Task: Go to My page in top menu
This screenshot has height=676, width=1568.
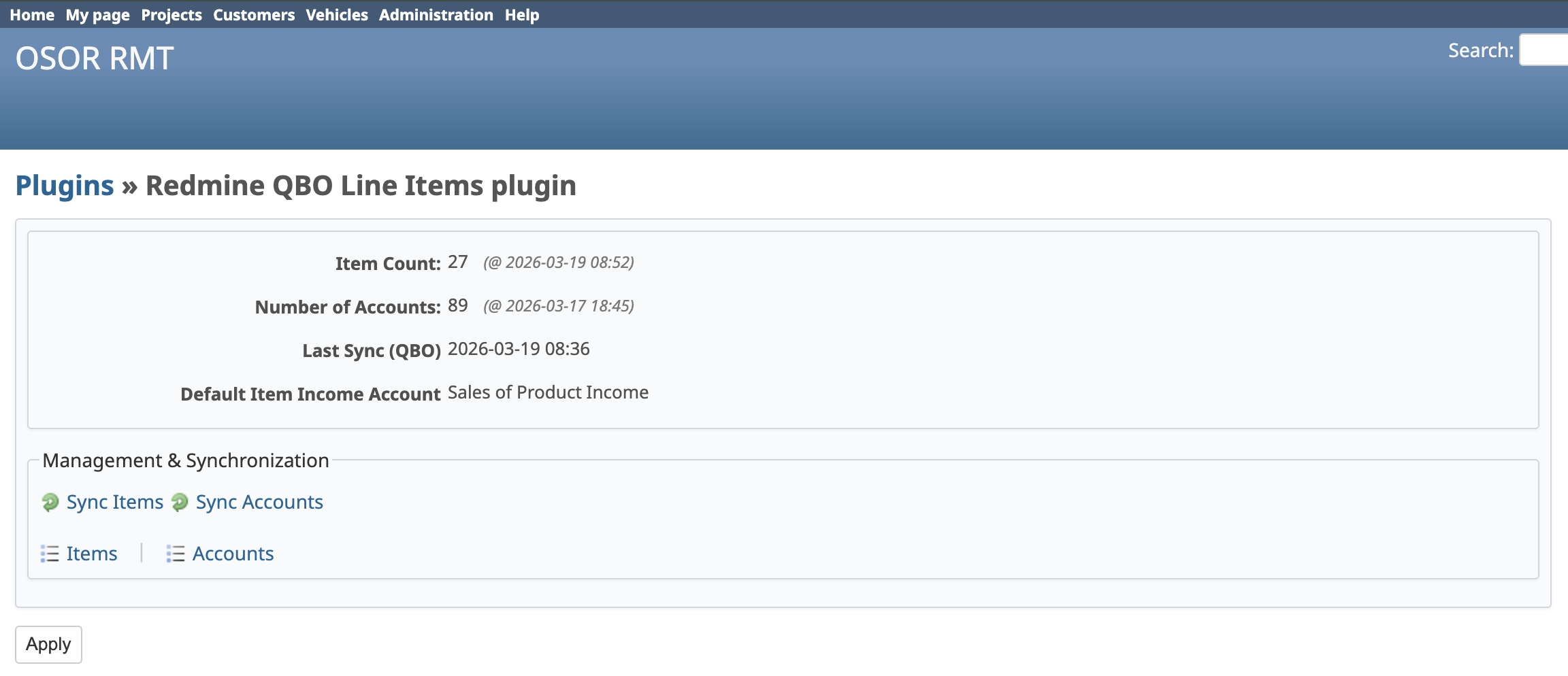Action: coord(97,15)
